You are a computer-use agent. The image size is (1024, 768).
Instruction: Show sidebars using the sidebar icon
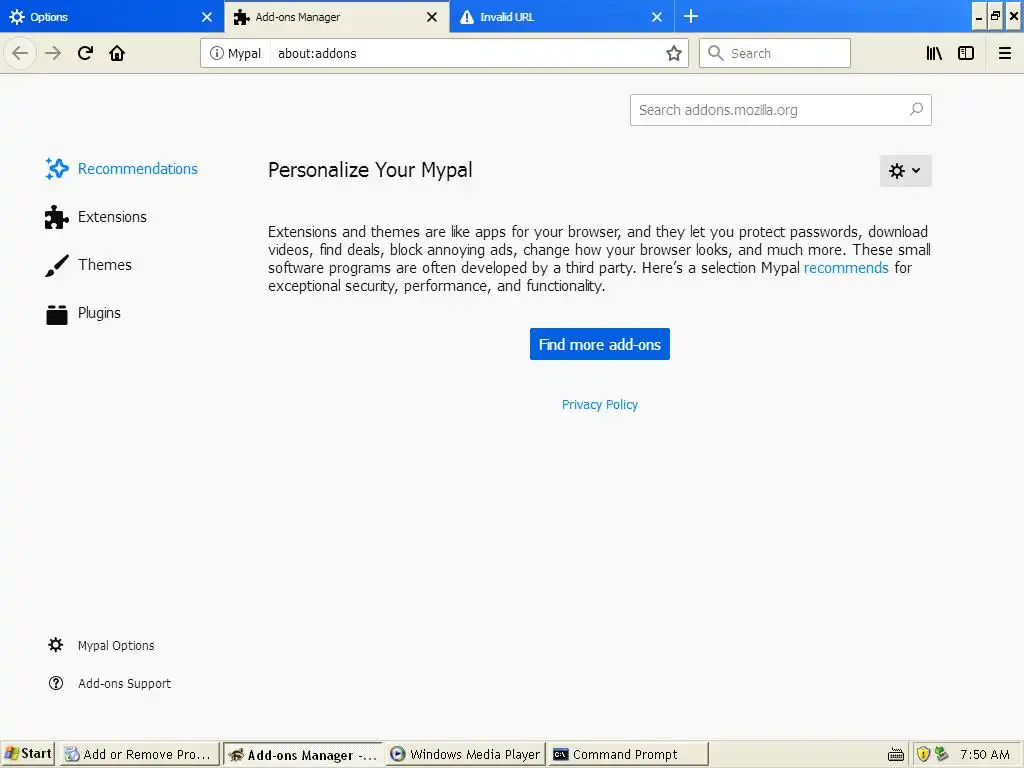click(x=966, y=53)
